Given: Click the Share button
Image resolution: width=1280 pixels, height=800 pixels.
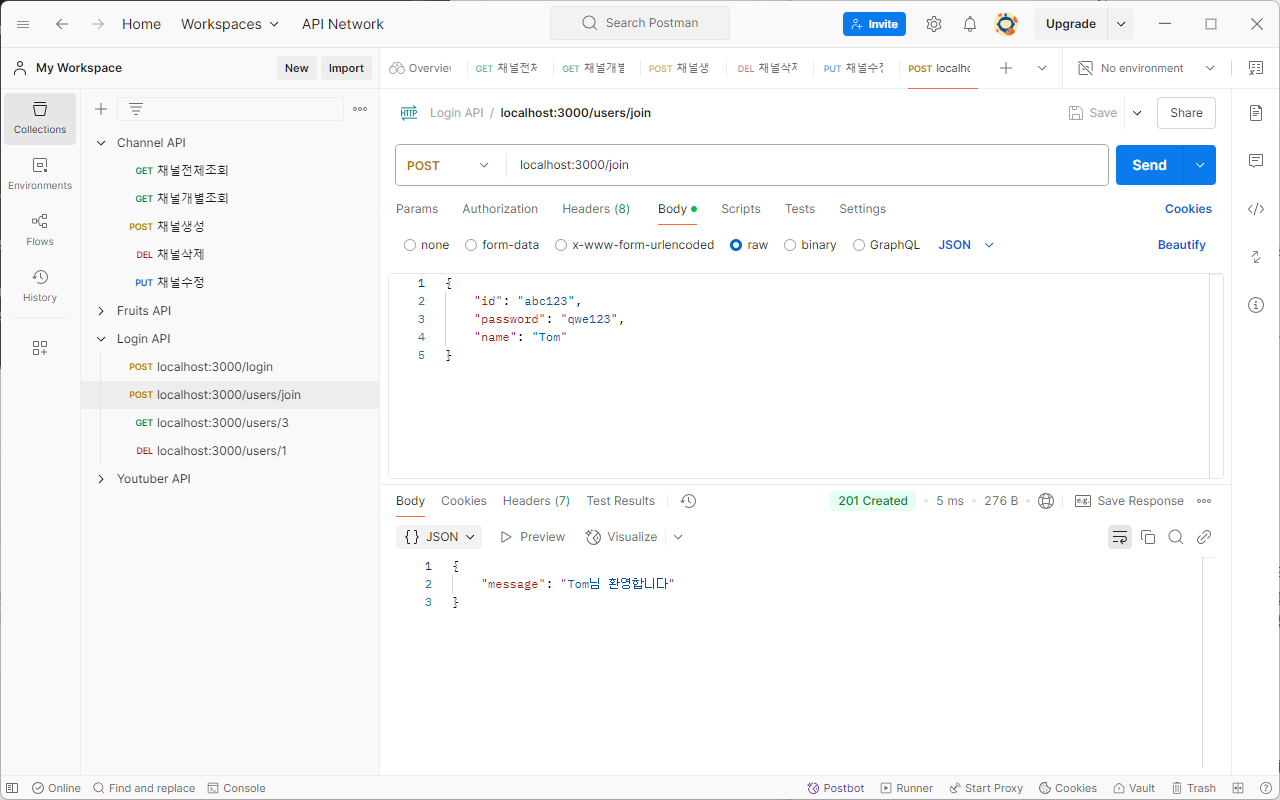Looking at the screenshot, I should pos(1186,113).
